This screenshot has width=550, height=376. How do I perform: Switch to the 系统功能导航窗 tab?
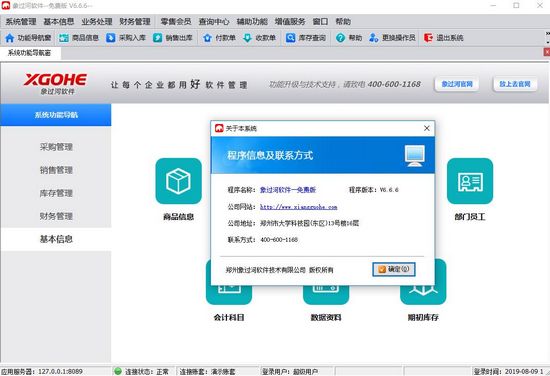(30, 53)
